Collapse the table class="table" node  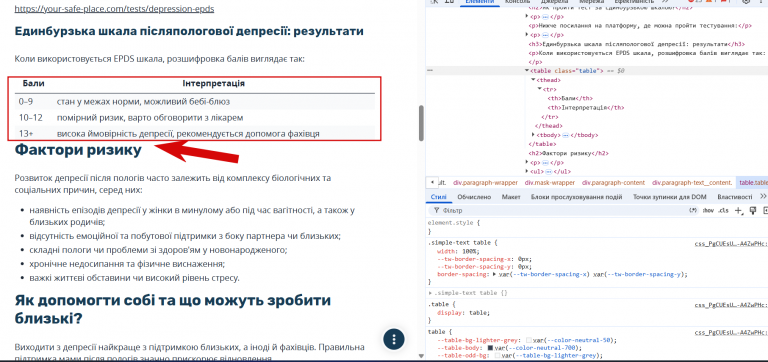coord(527,71)
